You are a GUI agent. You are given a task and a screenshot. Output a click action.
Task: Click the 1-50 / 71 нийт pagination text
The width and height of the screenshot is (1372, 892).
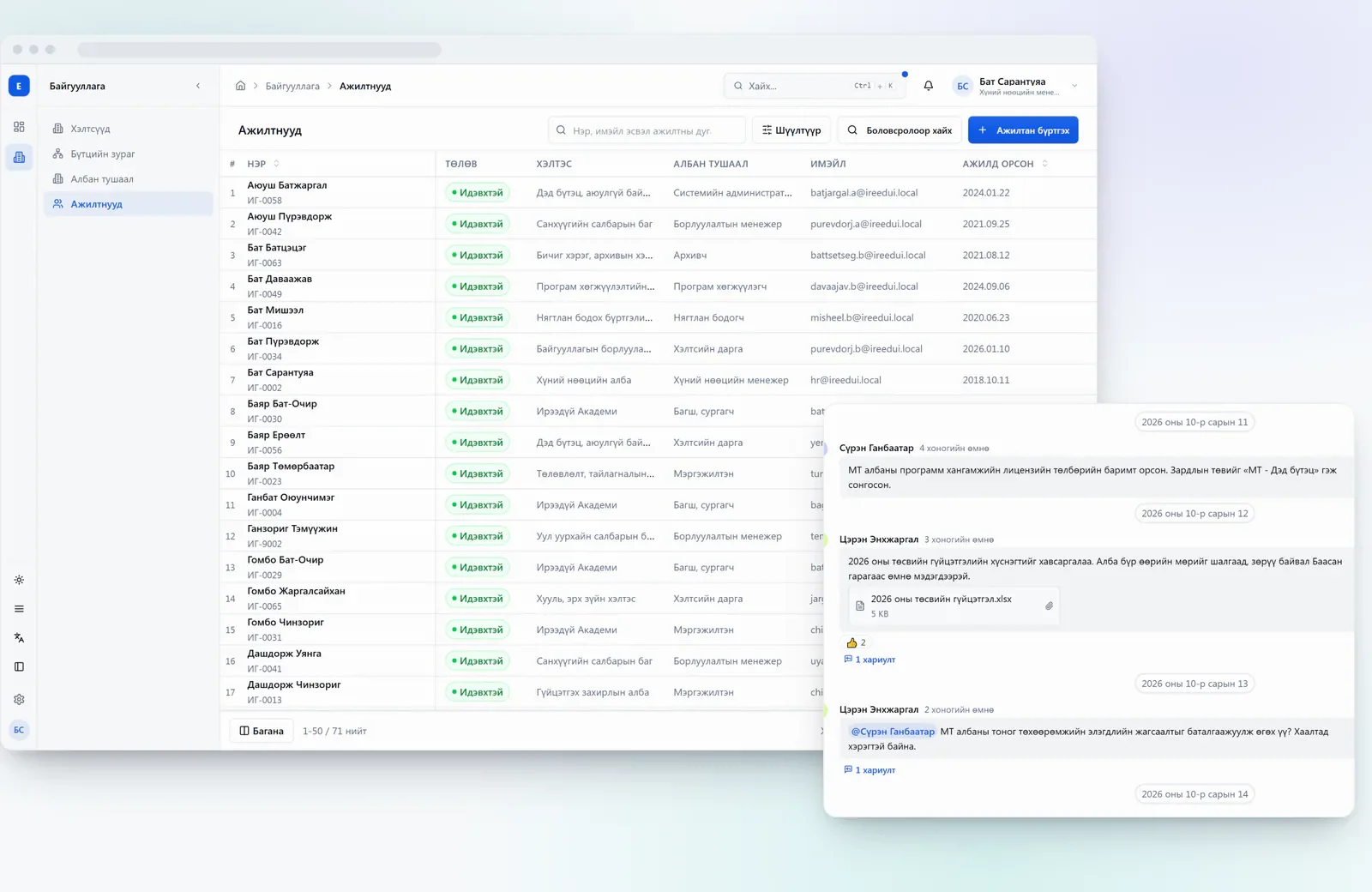334,731
